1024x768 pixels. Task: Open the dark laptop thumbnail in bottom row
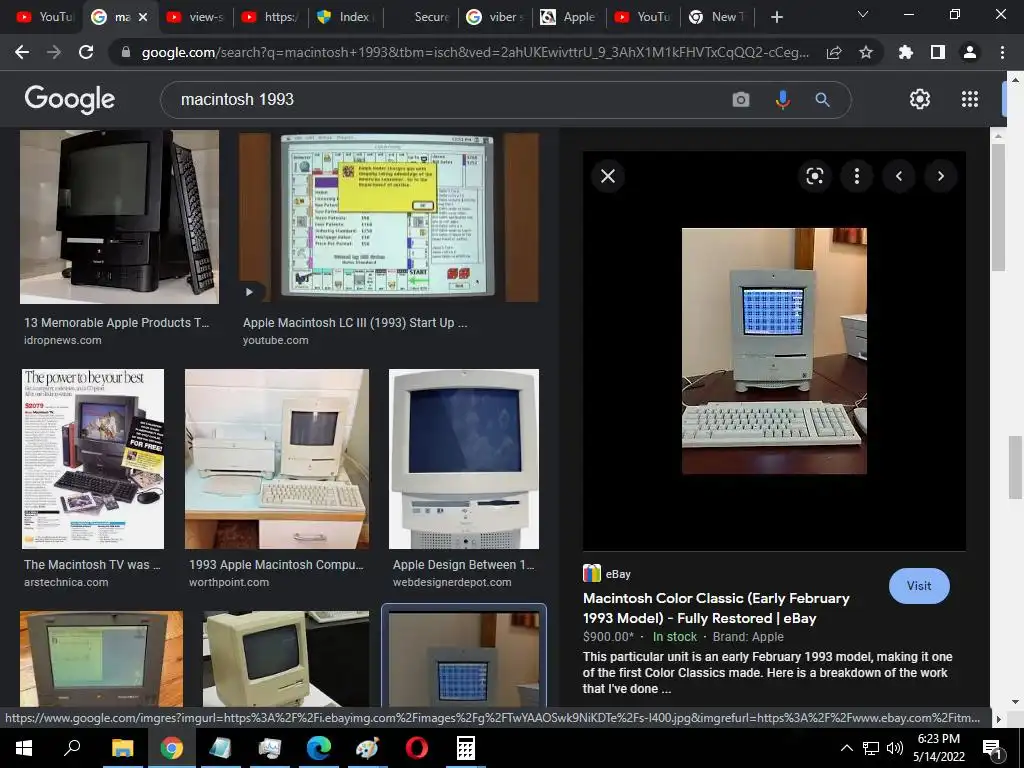tap(101, 658)
